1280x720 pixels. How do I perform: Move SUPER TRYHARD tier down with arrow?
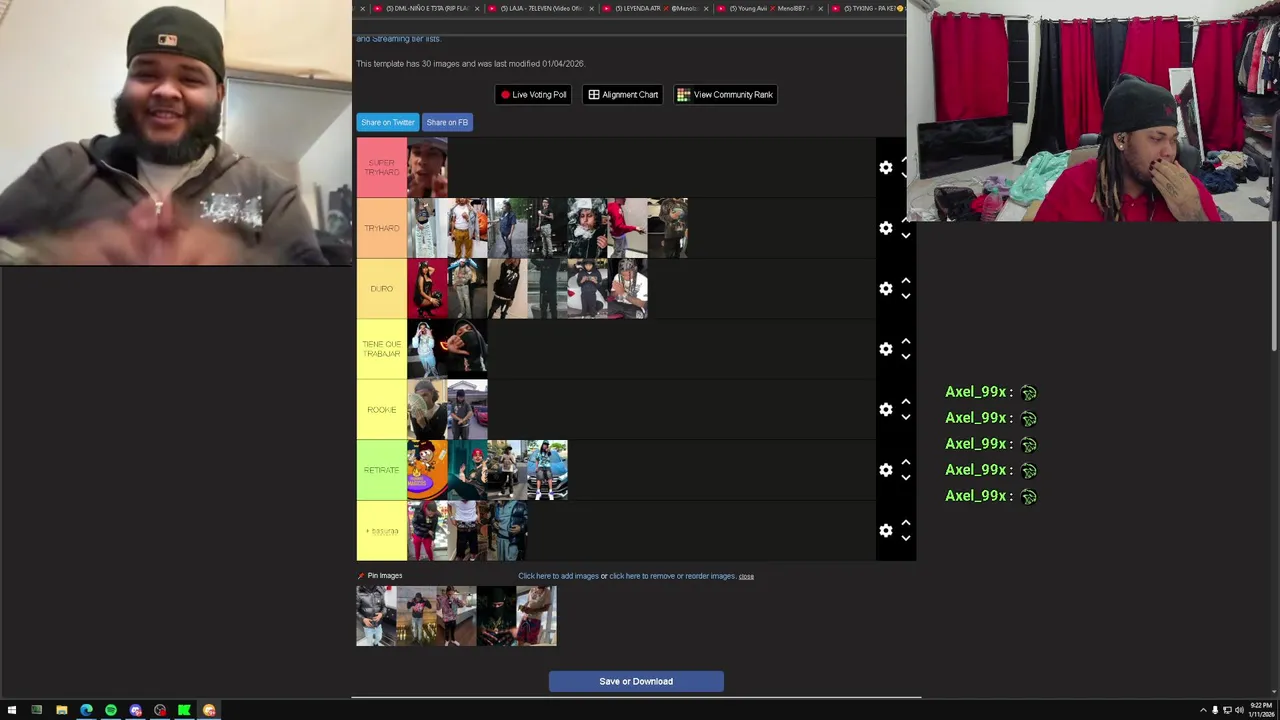point(906,176)
